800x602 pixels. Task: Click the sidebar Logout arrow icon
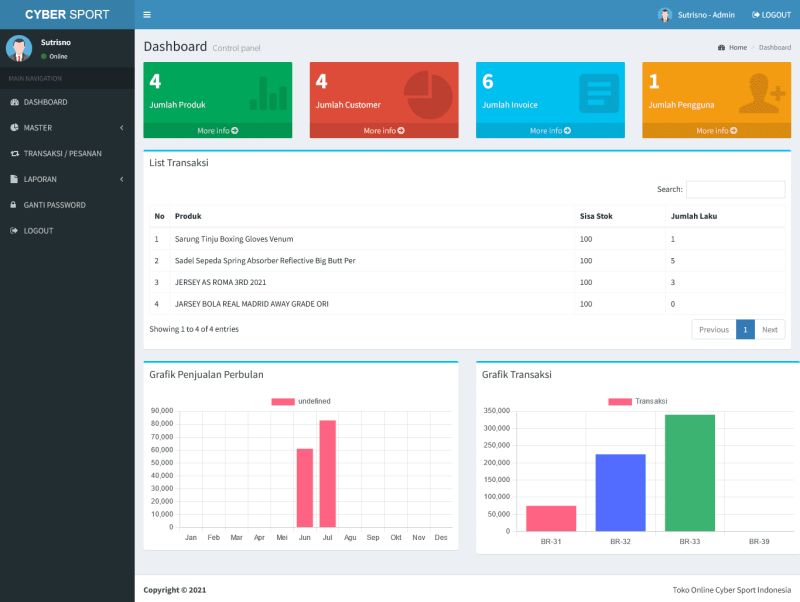tap(14, 231)
